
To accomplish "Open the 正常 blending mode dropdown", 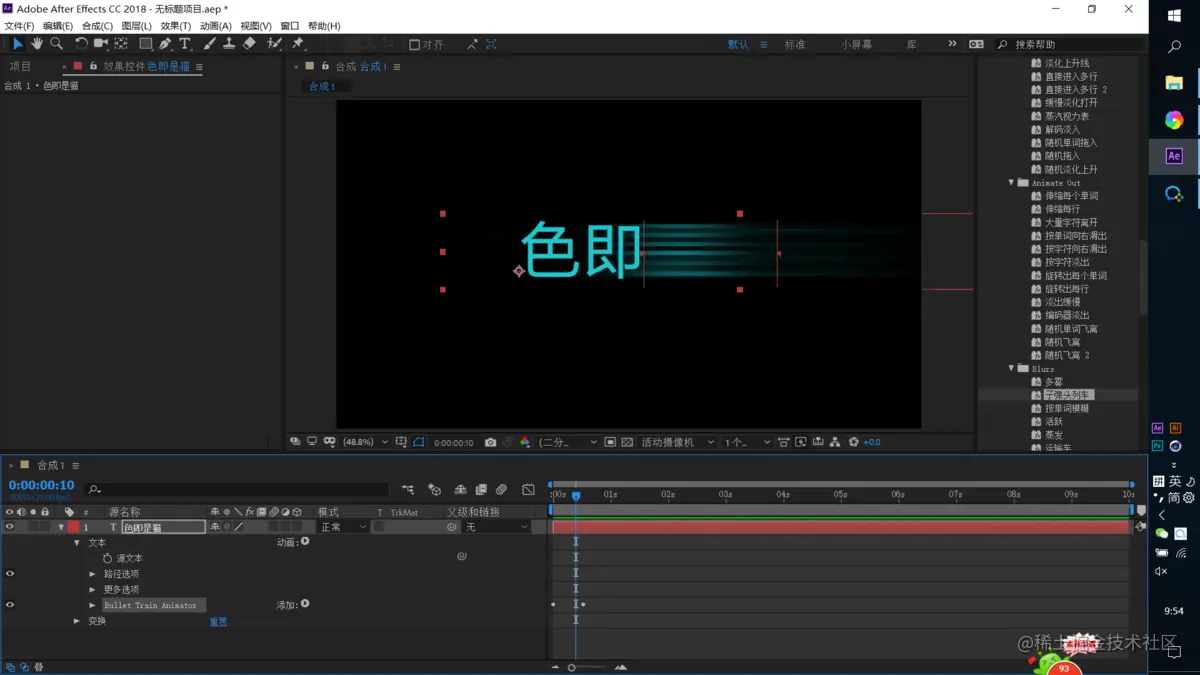I will pyautogui.click(x=344, y=527).
